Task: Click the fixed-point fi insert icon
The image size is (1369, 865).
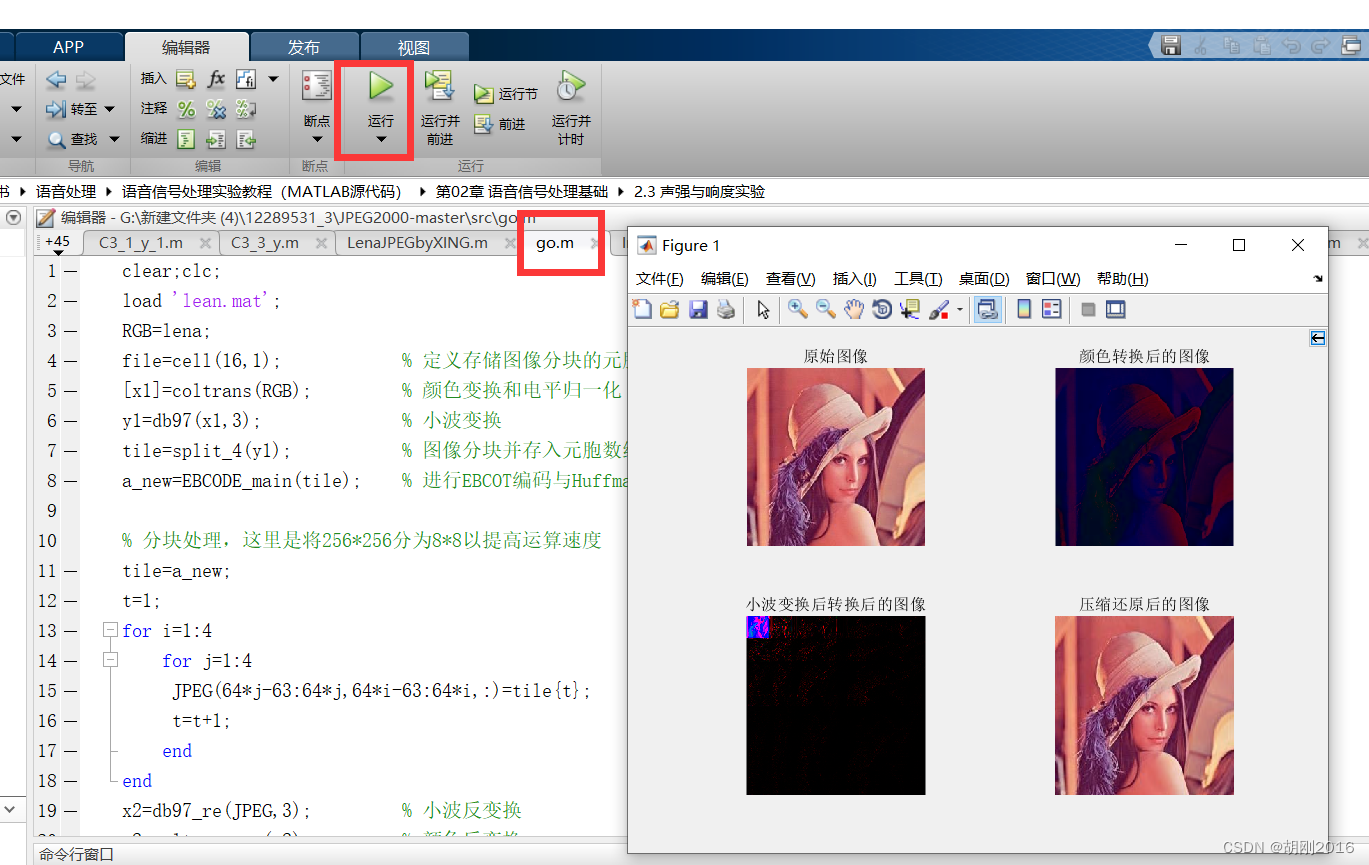Action: point(246,79)
